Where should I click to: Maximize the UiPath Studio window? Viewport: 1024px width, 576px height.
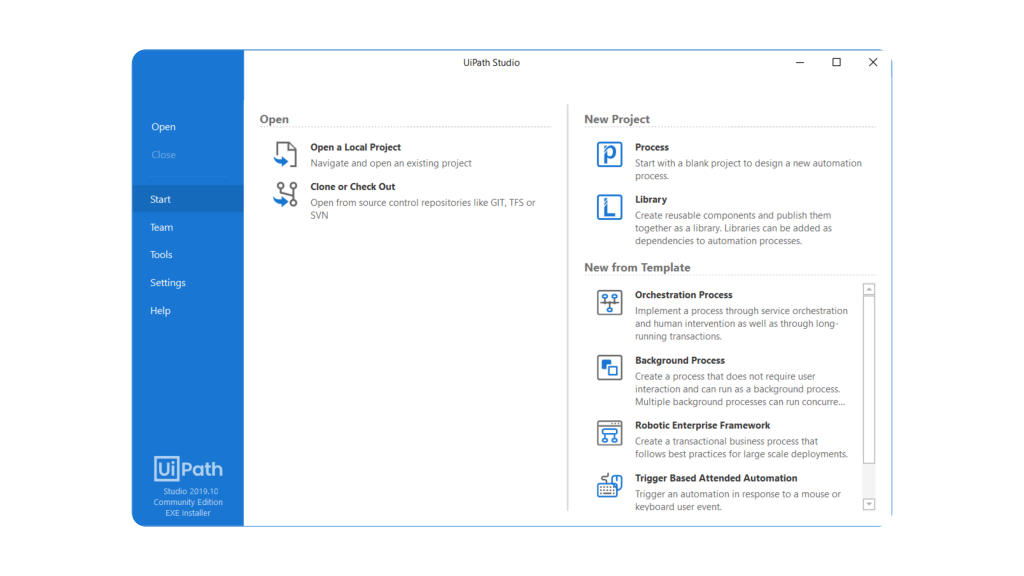(836, 62)
